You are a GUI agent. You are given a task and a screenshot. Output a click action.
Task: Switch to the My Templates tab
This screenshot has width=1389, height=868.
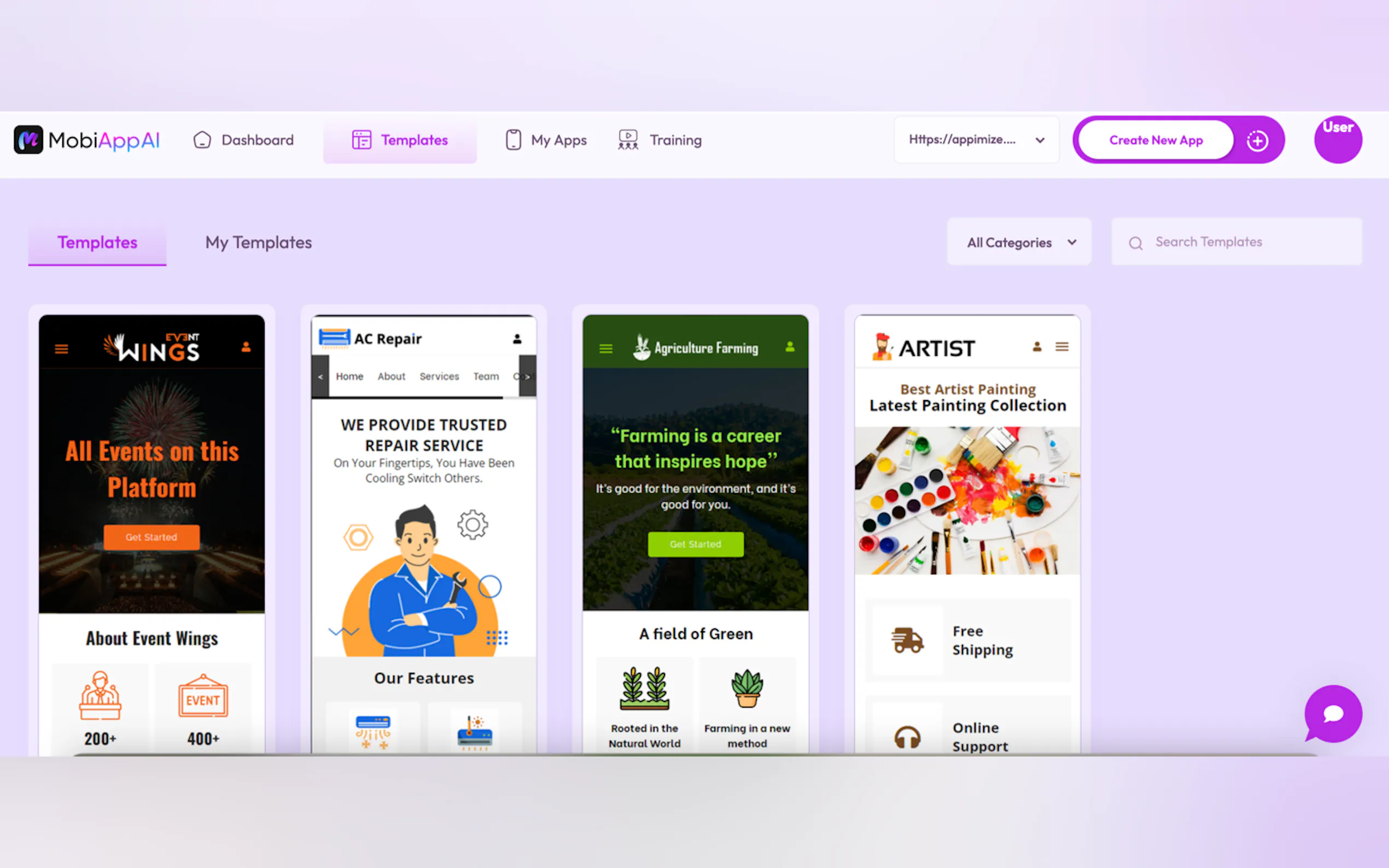[259, 242]
